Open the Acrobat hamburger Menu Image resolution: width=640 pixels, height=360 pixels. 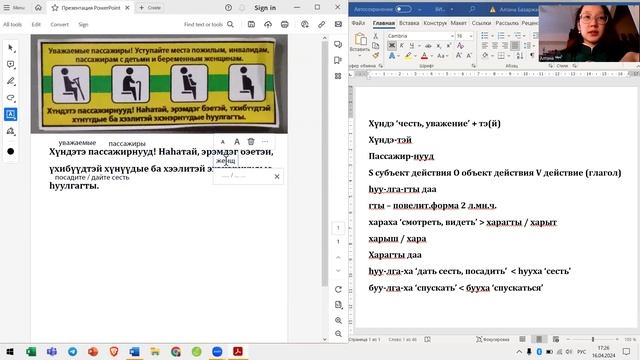click(14, 7)
